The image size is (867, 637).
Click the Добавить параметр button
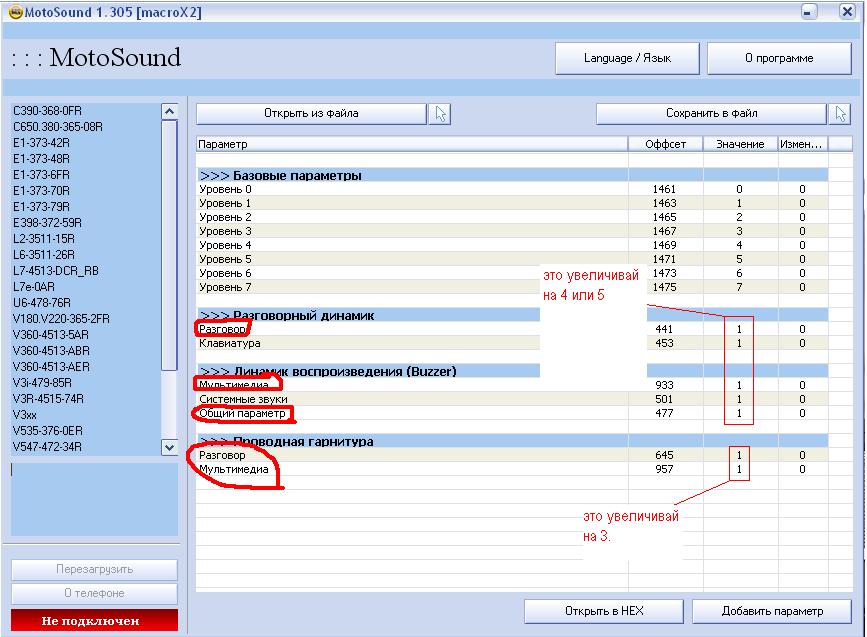[772, 611]
